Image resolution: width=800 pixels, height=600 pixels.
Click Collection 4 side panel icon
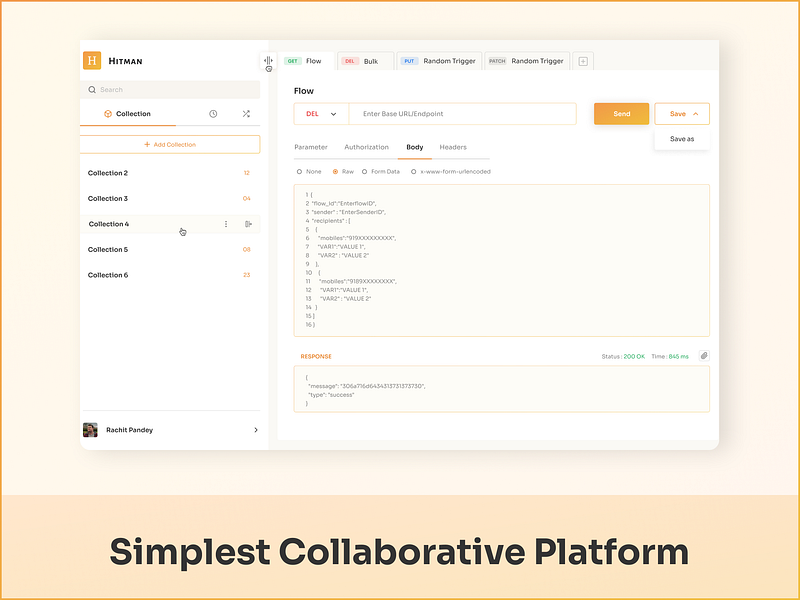tap(248, 224)
